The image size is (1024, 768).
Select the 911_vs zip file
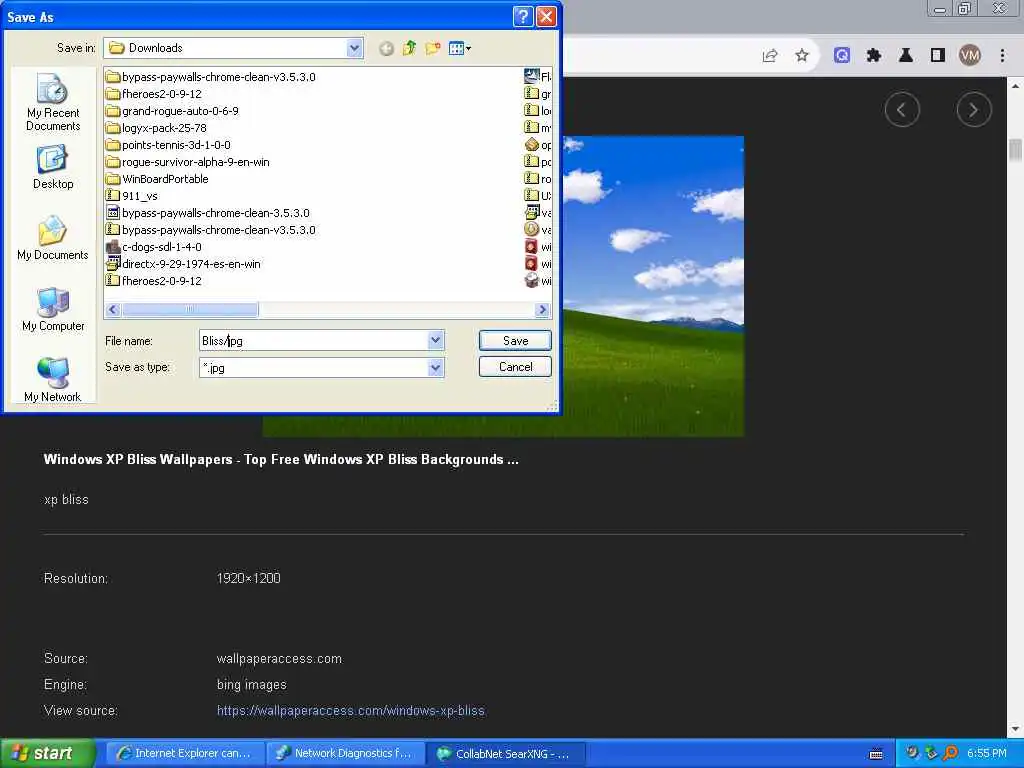[x=132, y=196]
